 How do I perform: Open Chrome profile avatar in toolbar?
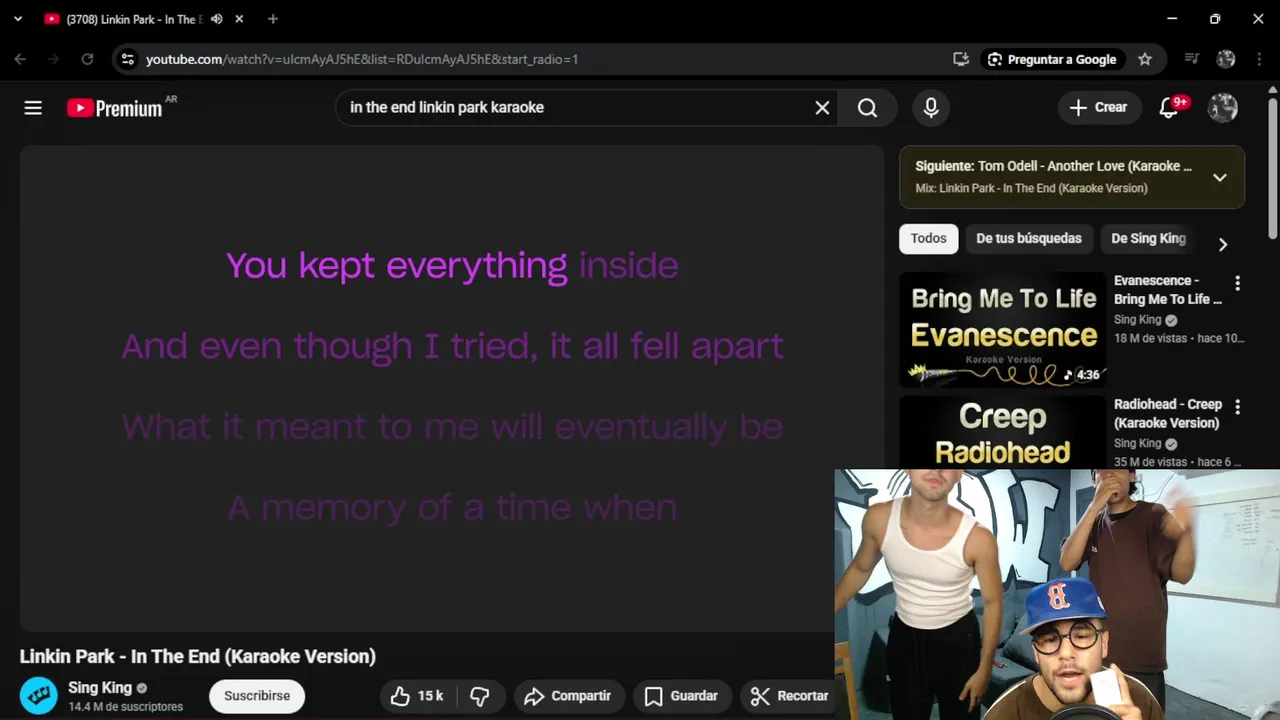pyautogui.click(x=1226, y=59)
